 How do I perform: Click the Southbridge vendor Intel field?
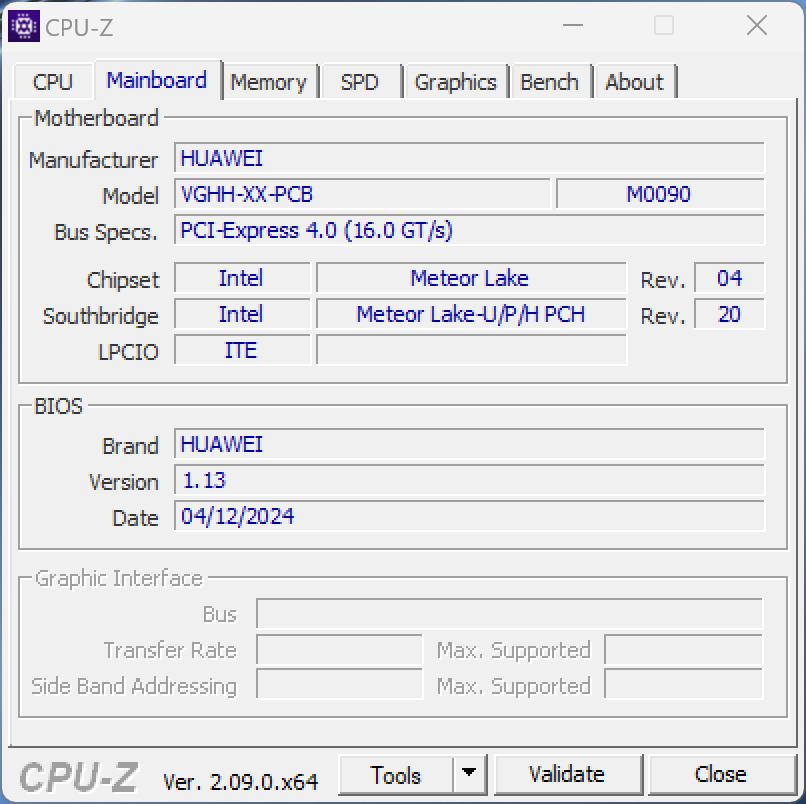point(242,314)
